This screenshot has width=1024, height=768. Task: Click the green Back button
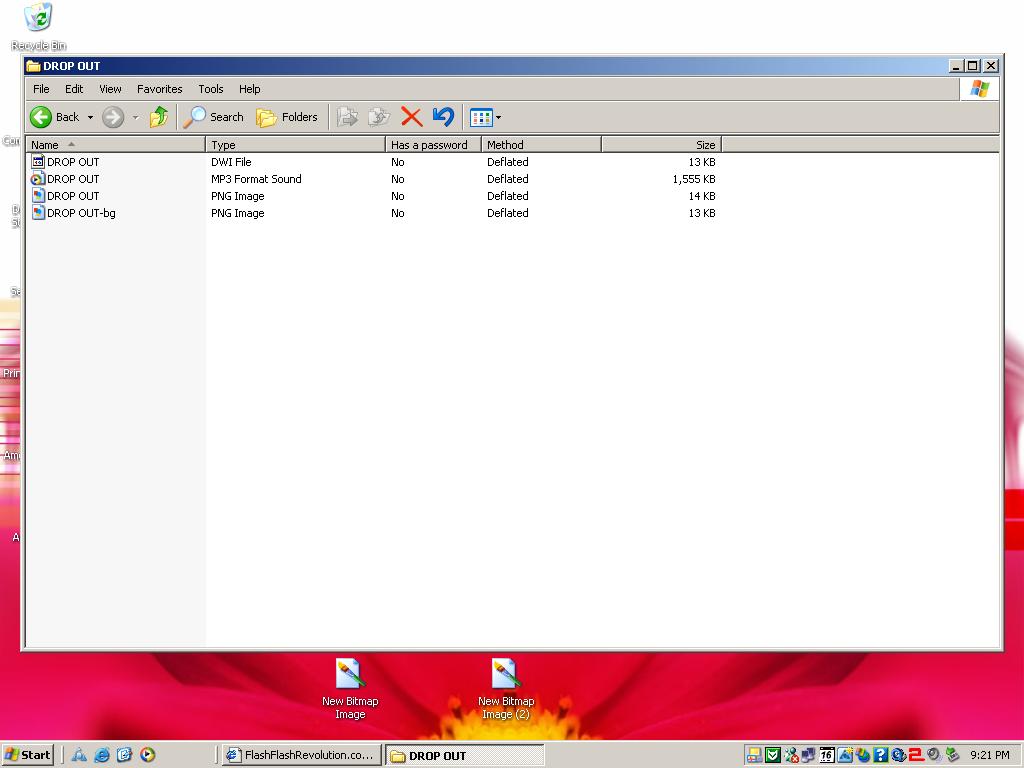pos(55,117)
